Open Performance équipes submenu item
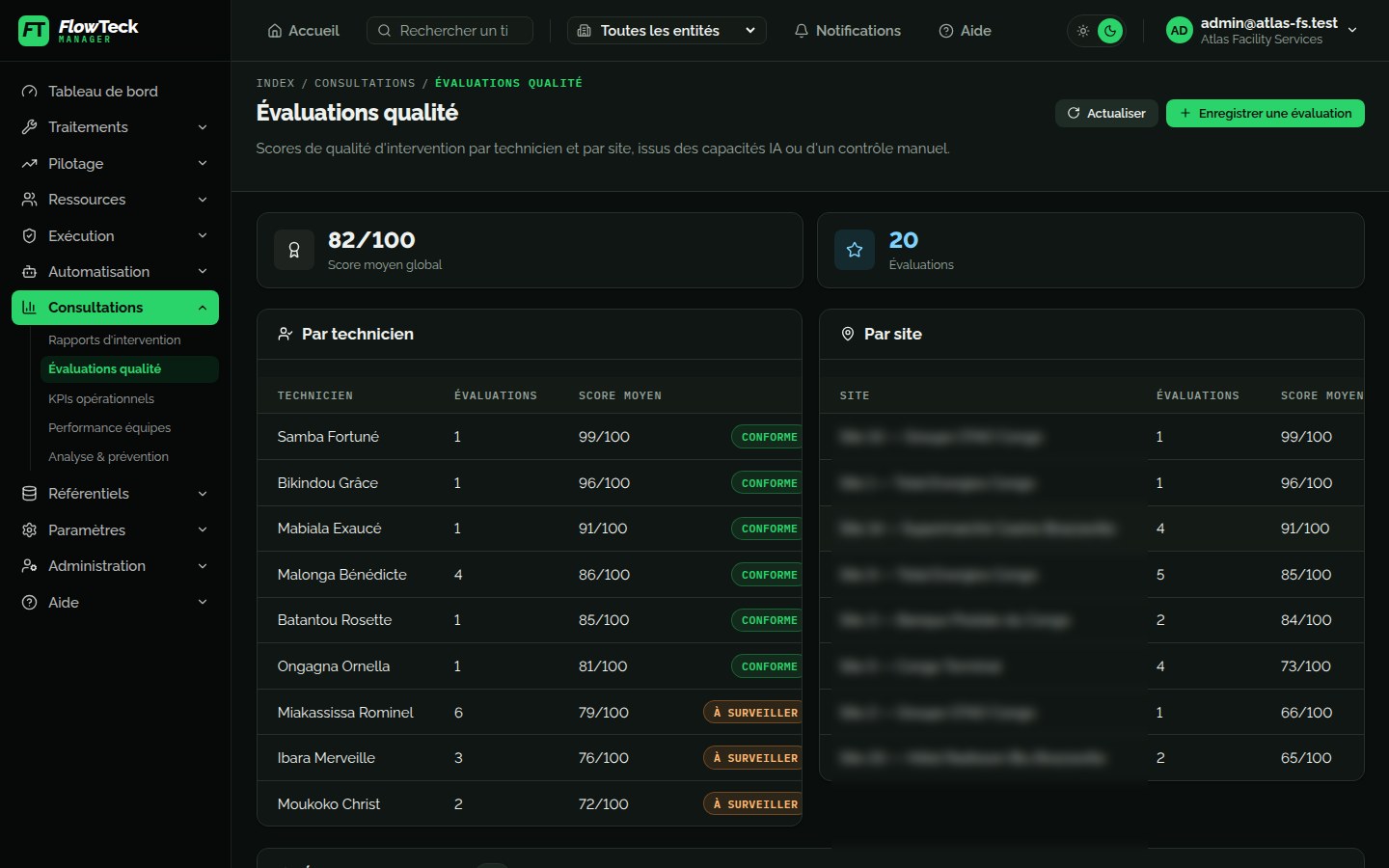 [110, 428]
